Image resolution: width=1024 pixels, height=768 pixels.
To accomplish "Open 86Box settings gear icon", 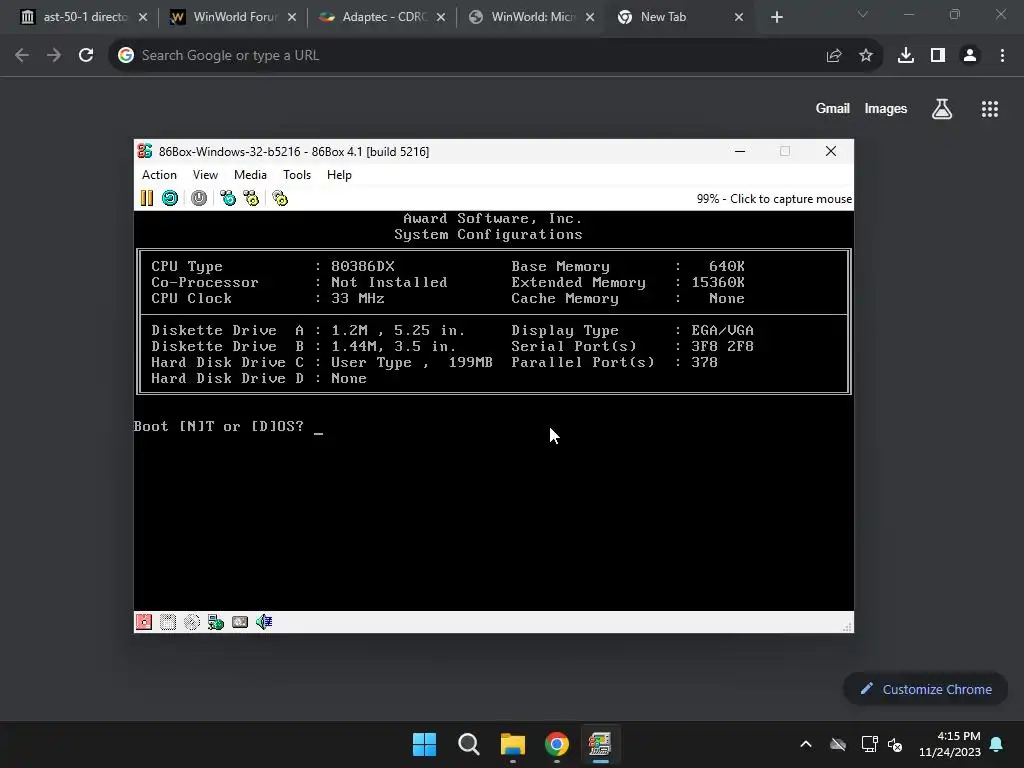I will (x=280, y=198).
